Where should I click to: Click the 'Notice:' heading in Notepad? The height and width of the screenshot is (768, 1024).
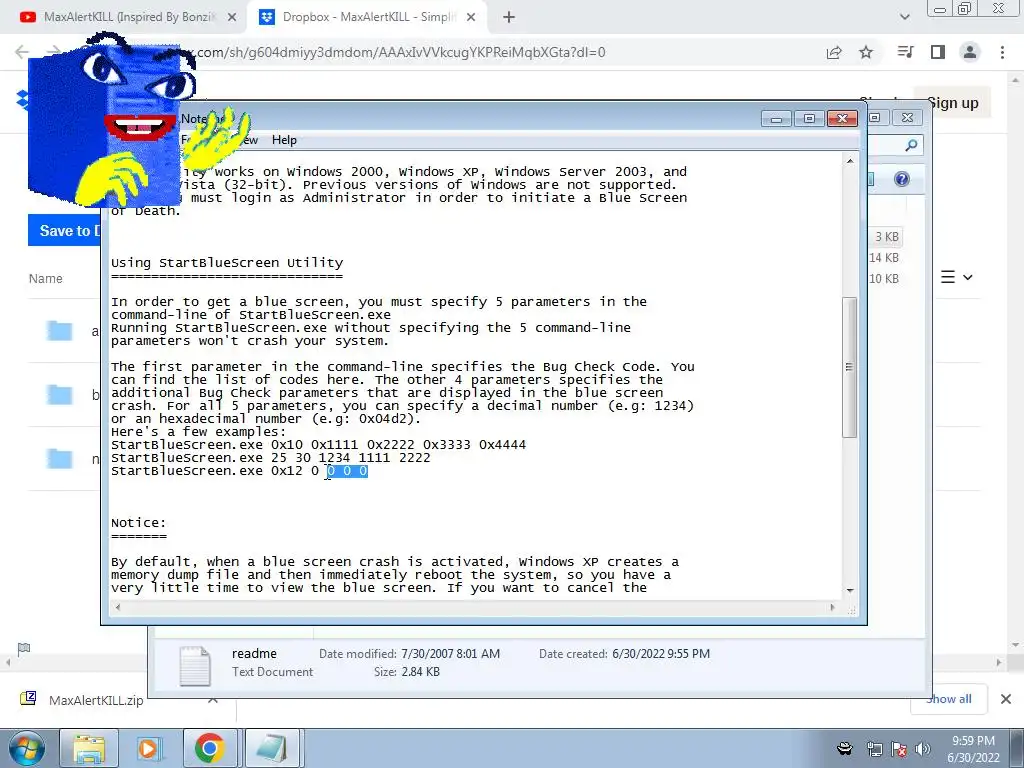point(138,523)
